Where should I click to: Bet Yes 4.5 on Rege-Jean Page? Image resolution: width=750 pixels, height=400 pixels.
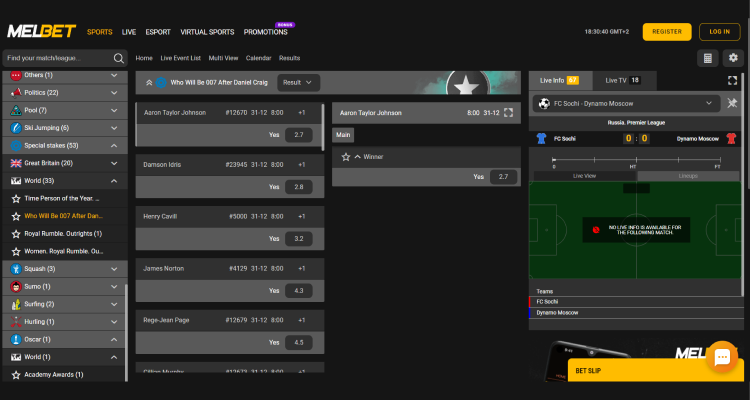(x=299, y=343)
